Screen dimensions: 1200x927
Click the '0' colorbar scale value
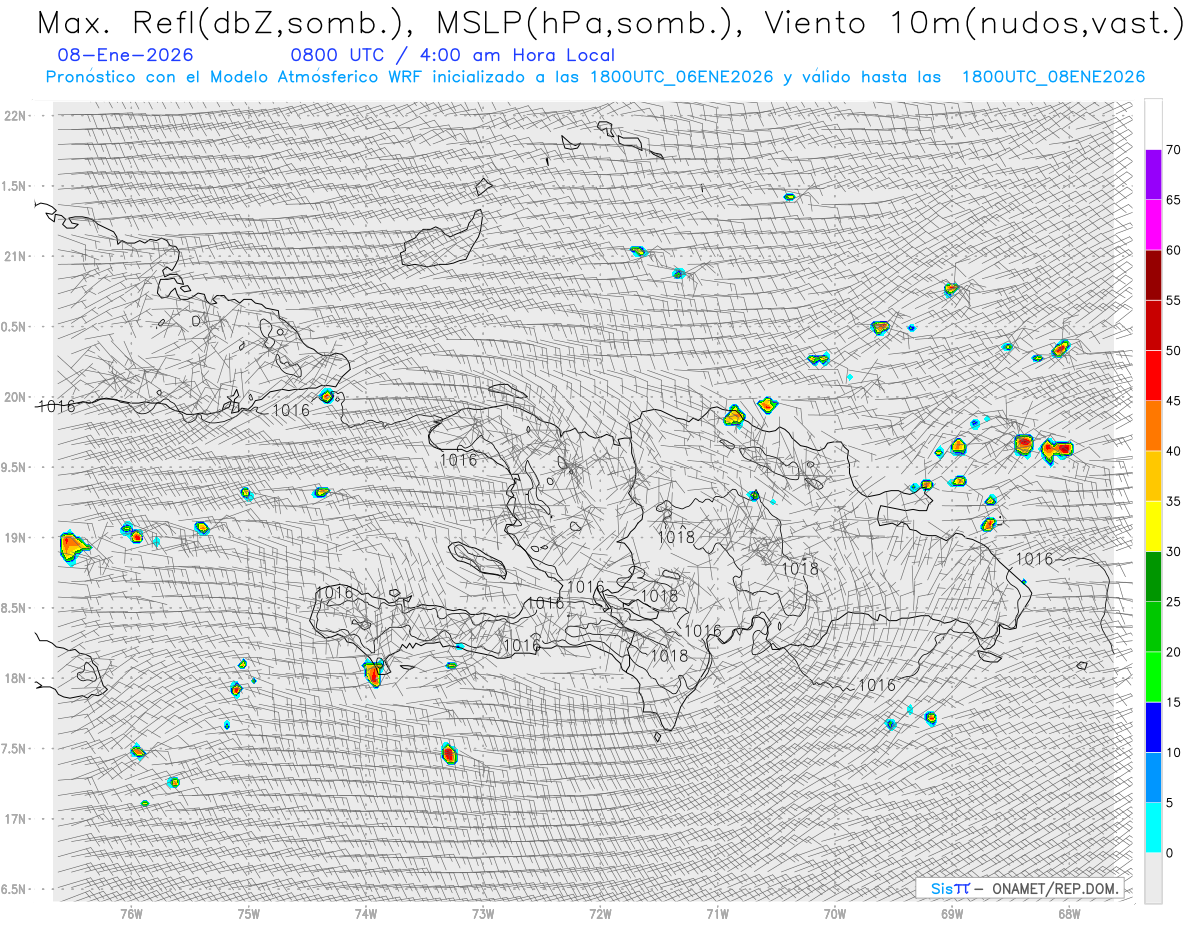click(x=1169, y=853)
